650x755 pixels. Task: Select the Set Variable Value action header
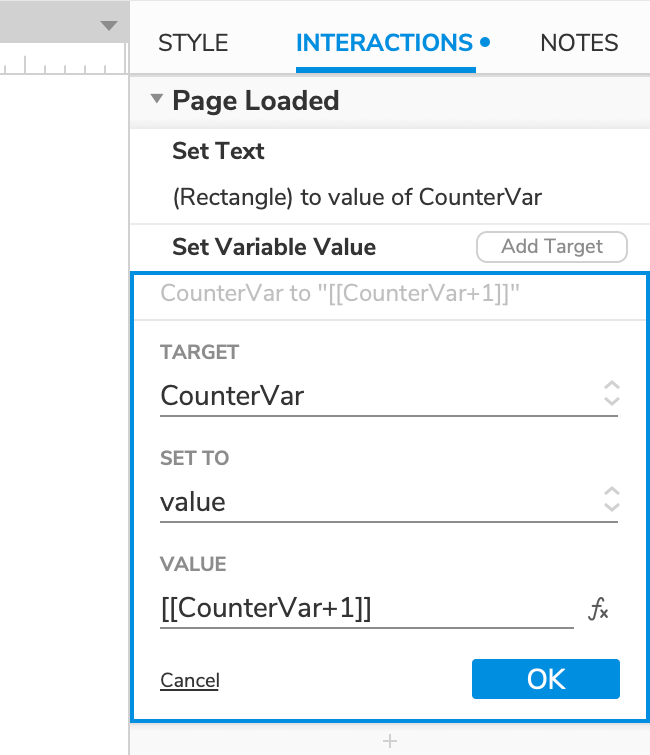274,246
